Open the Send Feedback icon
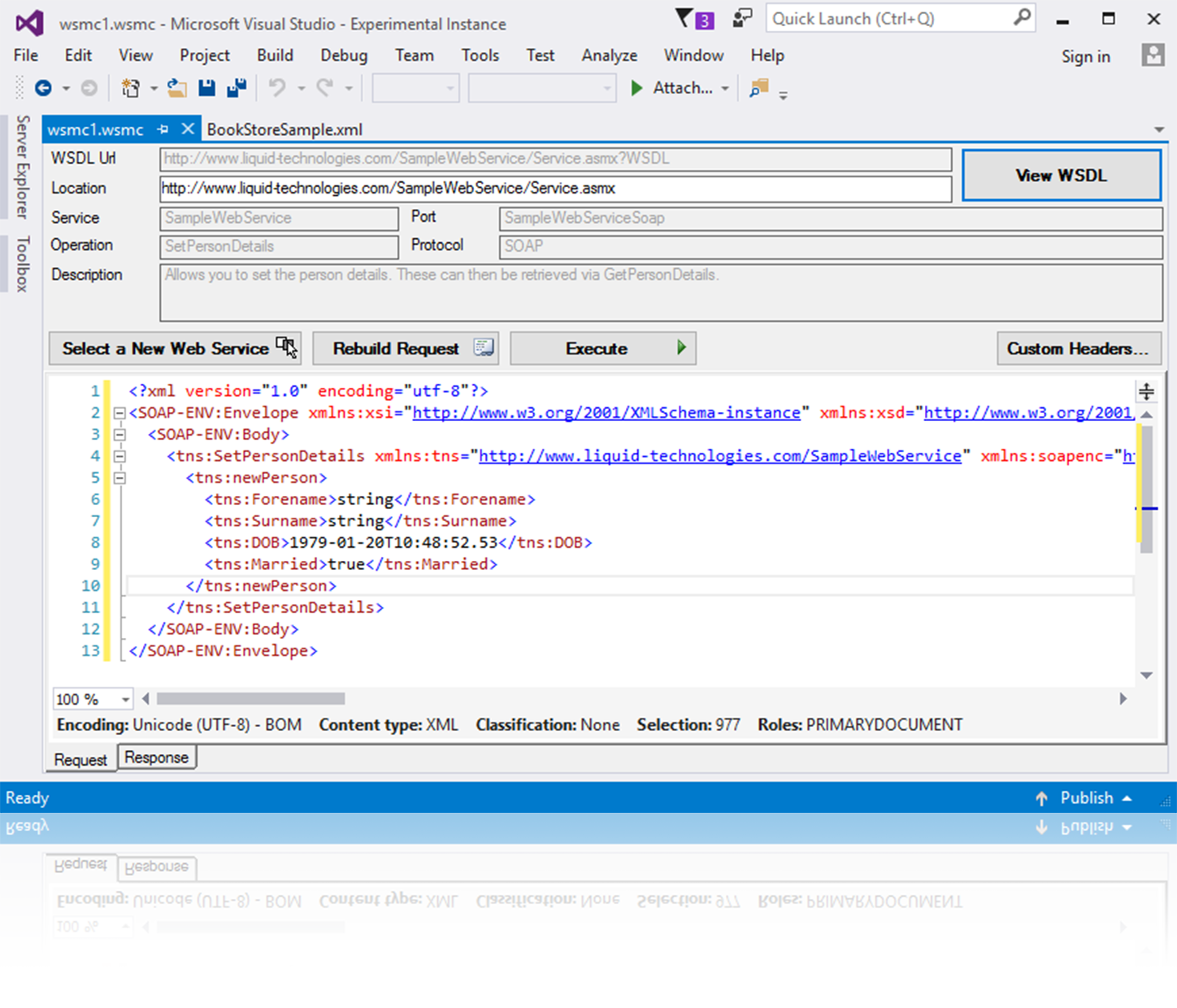Viewport: 1177px width, 1008px height. (741, 18)
